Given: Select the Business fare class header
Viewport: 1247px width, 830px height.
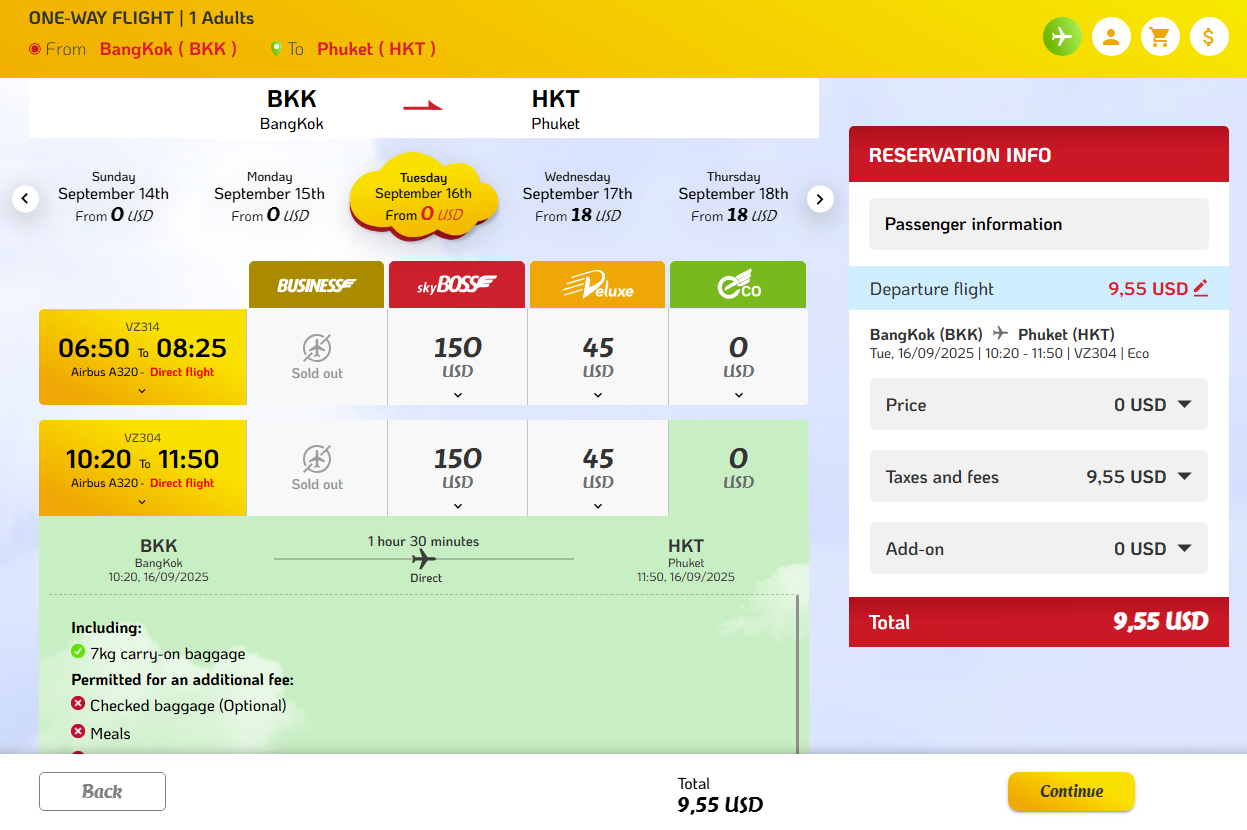Looking at the screenshot, I should click(x=316, y=285).
